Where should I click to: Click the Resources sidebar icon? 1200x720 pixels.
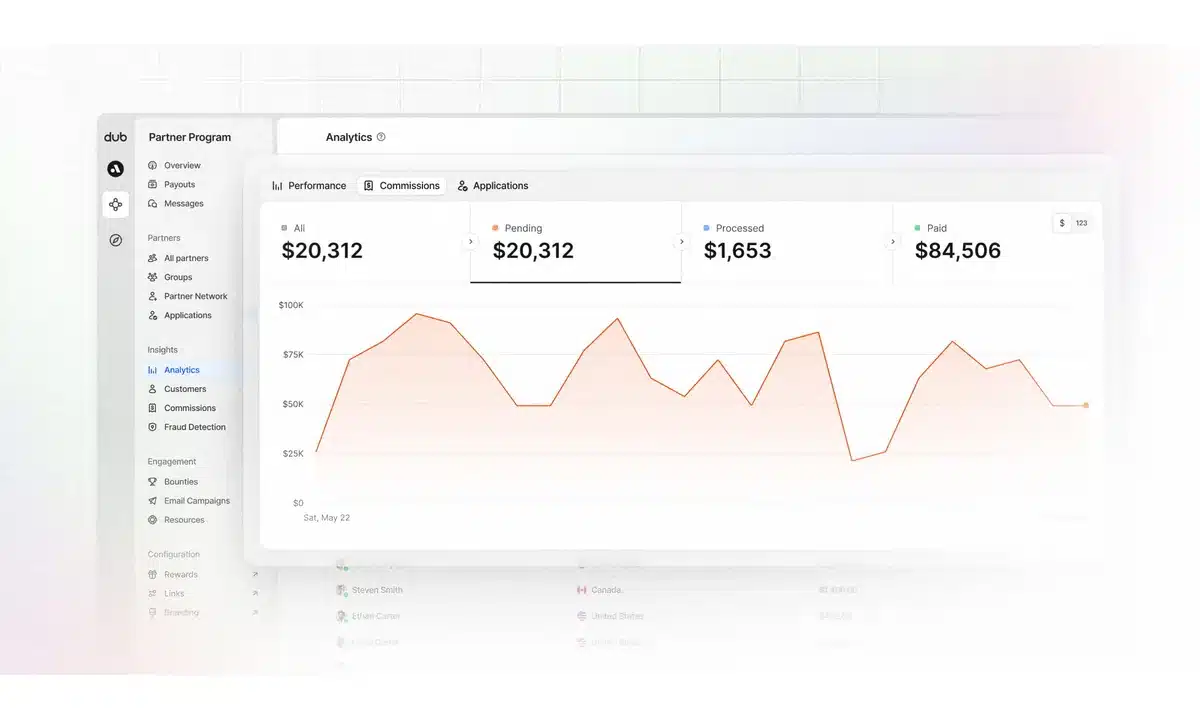(x=152, y=519)
